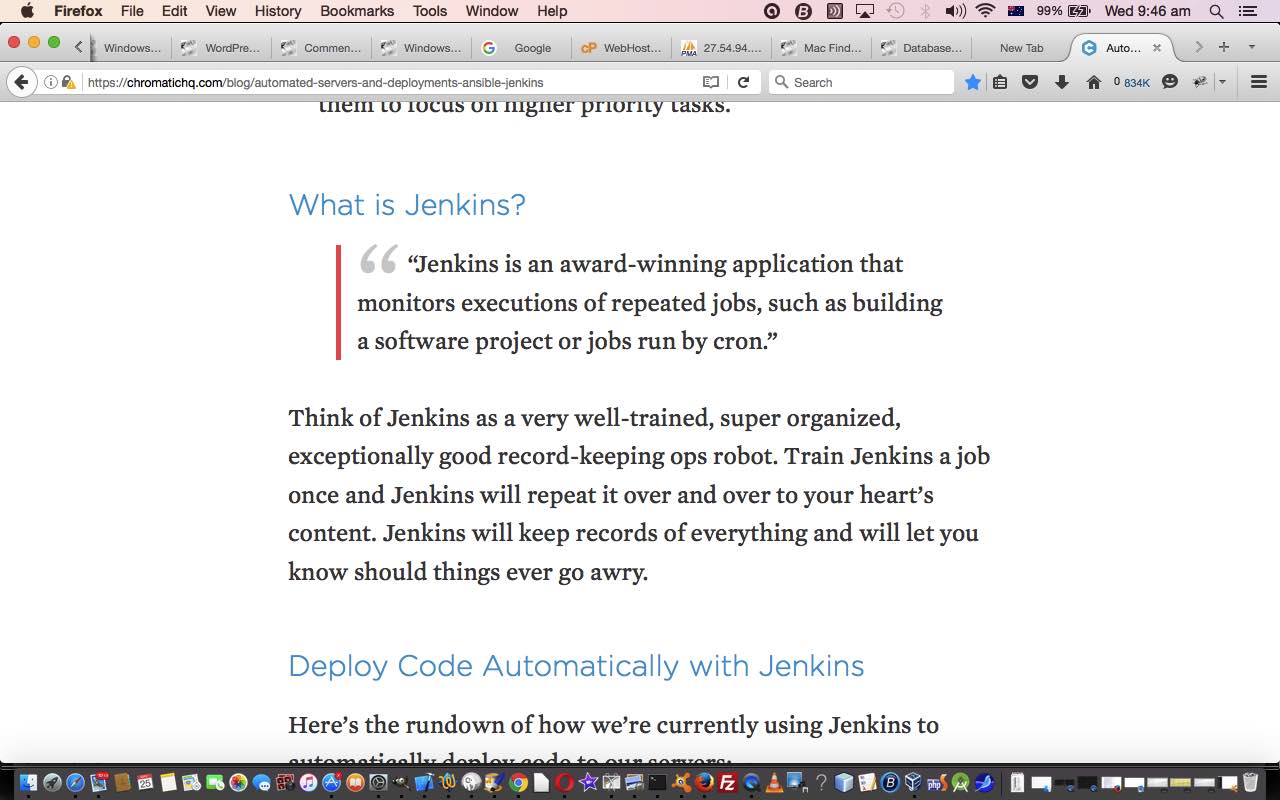The width and height of the screenshot is (1280, 800).
Task: Open Android Studio from the Dock
Action: 960,782
